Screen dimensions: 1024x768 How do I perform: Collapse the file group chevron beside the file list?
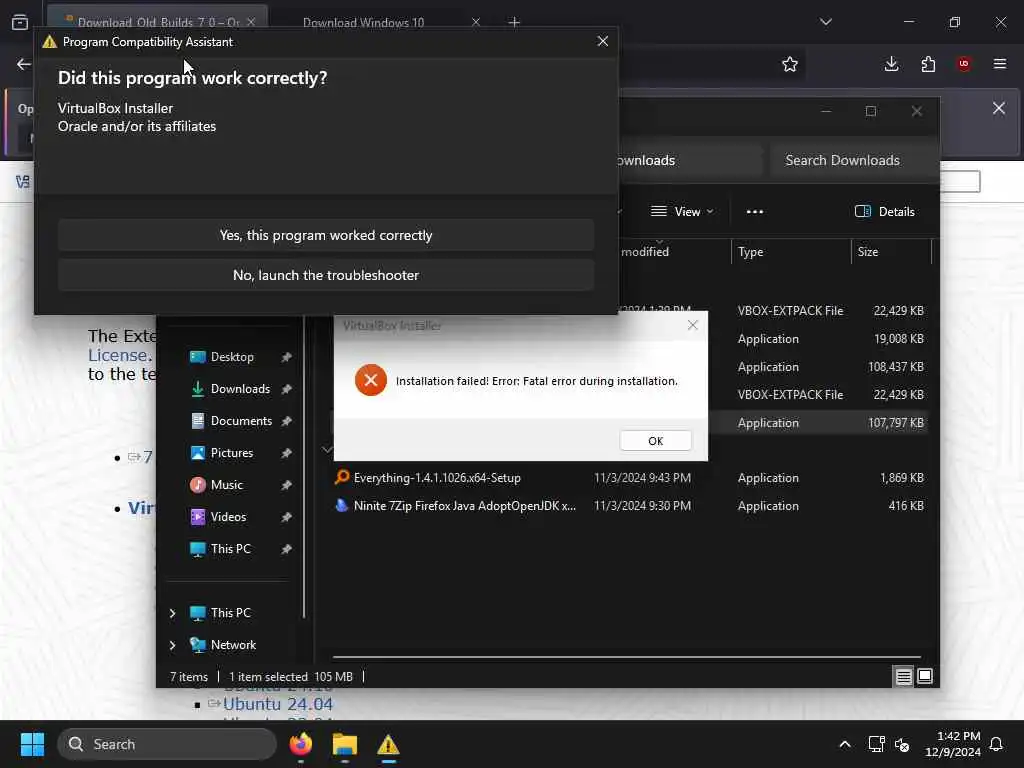coord(327,449)
